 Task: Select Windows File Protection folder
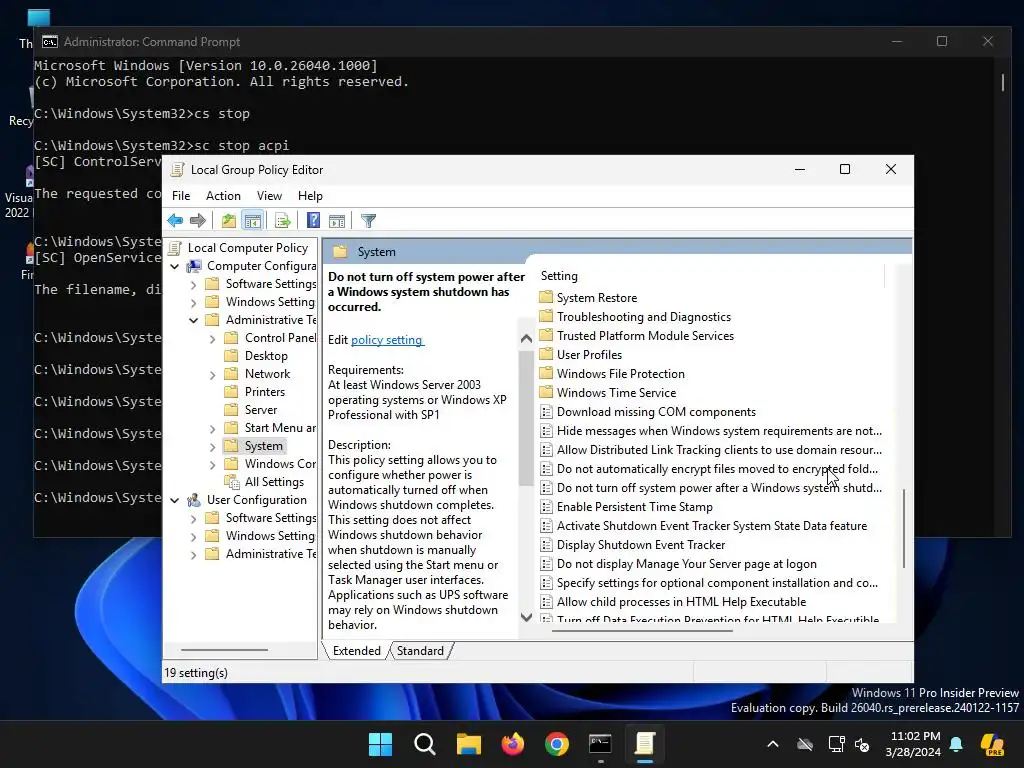[620, 374]
